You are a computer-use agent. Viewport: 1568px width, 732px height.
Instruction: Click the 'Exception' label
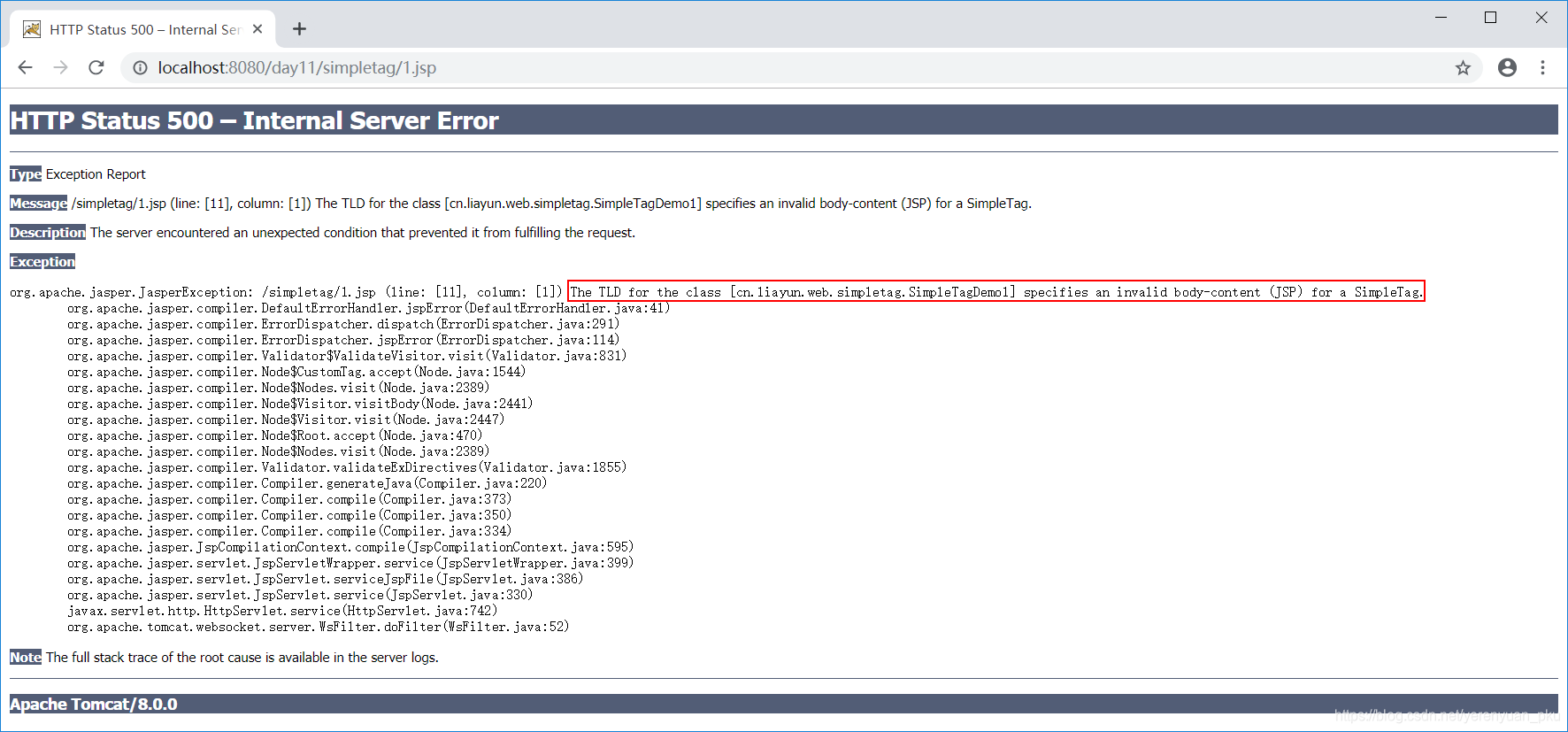(42, 262)
